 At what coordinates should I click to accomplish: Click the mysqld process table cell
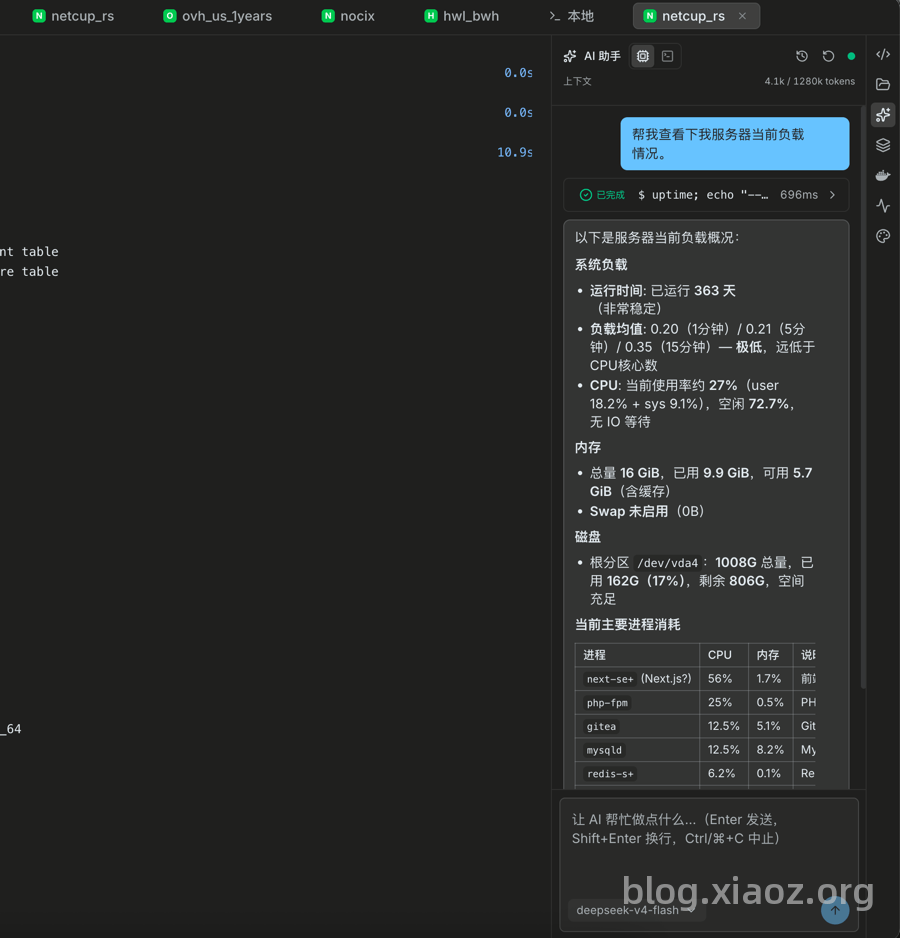tap(637, 750)
